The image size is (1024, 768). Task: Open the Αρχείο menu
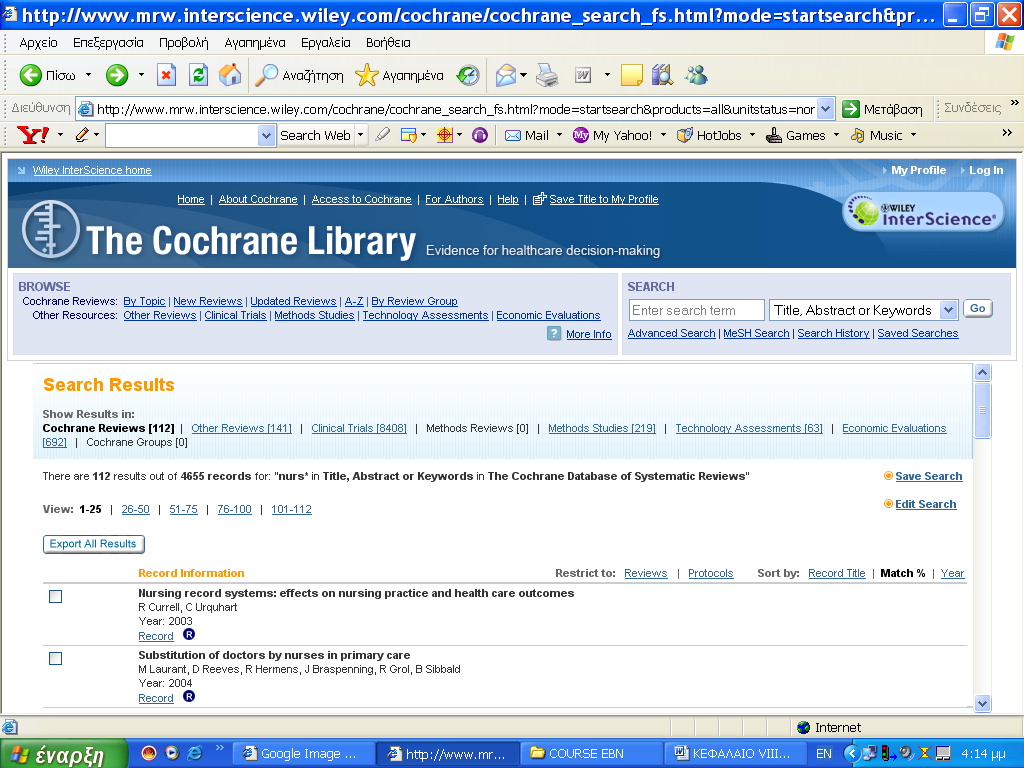tap(39, 42)
